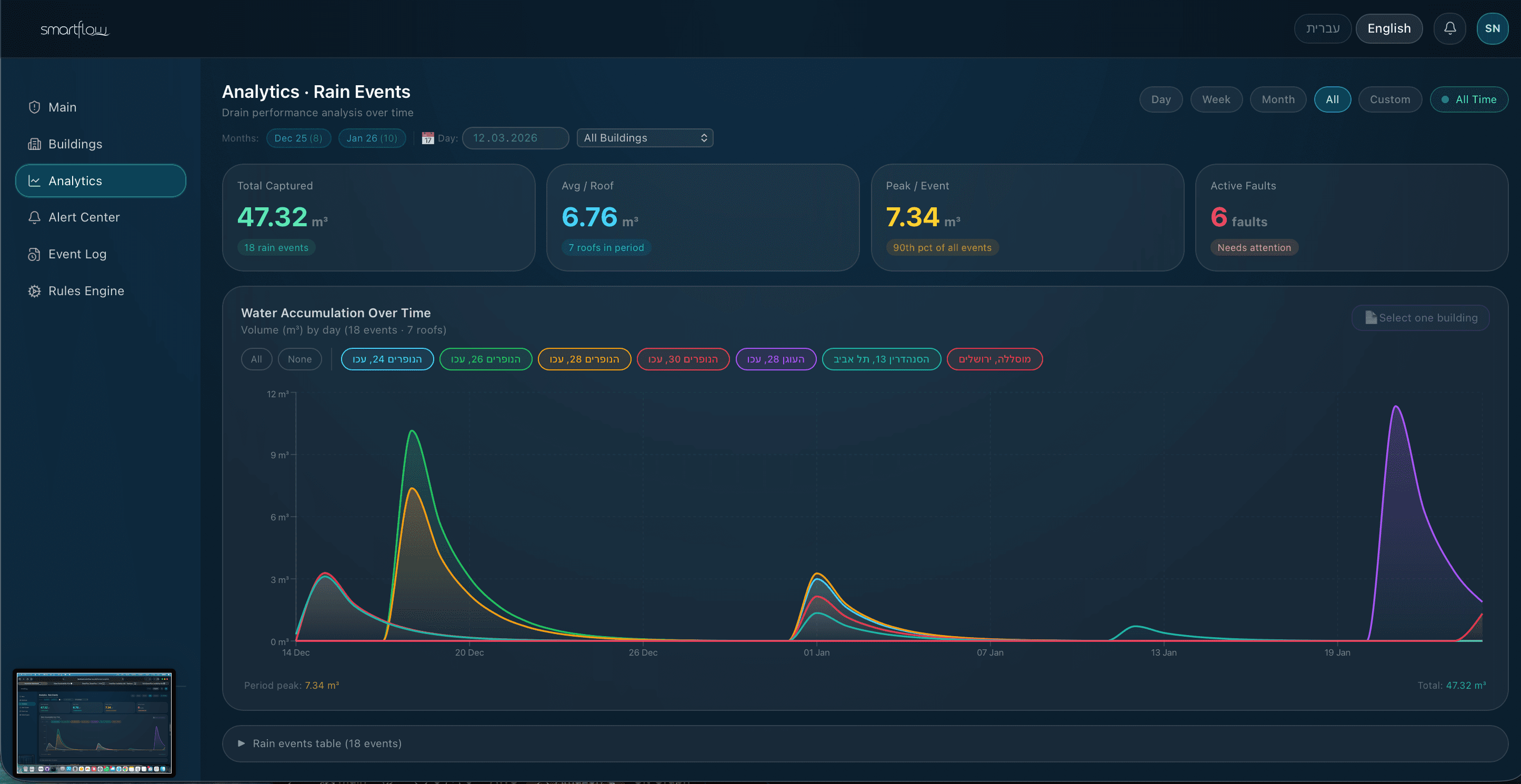
Task: Select the Buildings icon in sidebar
Action: [35, 144]
